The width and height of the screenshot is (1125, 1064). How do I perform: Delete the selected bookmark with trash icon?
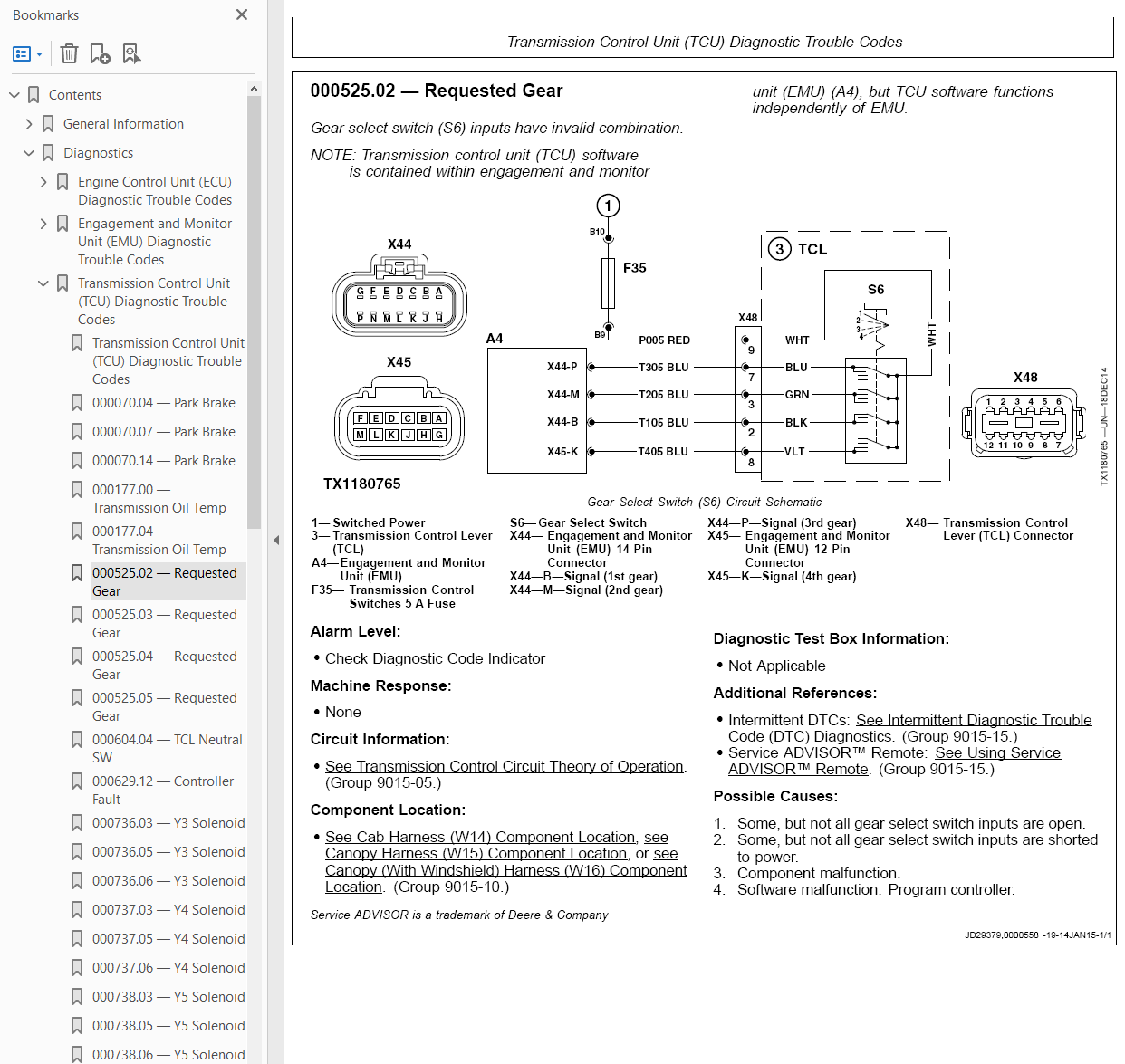tap(69, 54)
